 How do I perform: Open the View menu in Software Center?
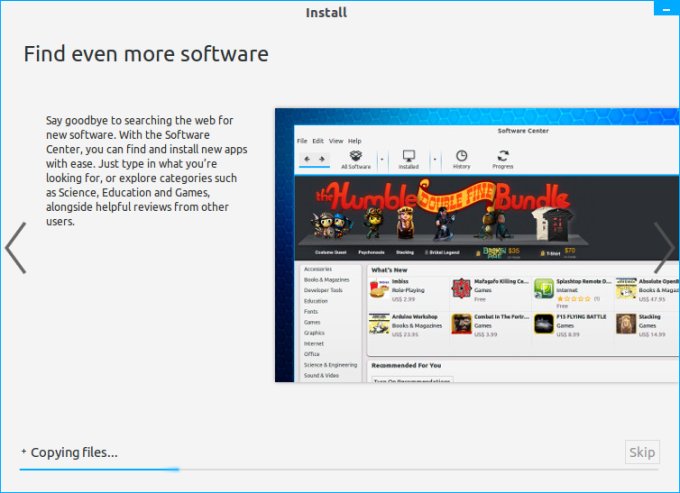click(336, 141)
